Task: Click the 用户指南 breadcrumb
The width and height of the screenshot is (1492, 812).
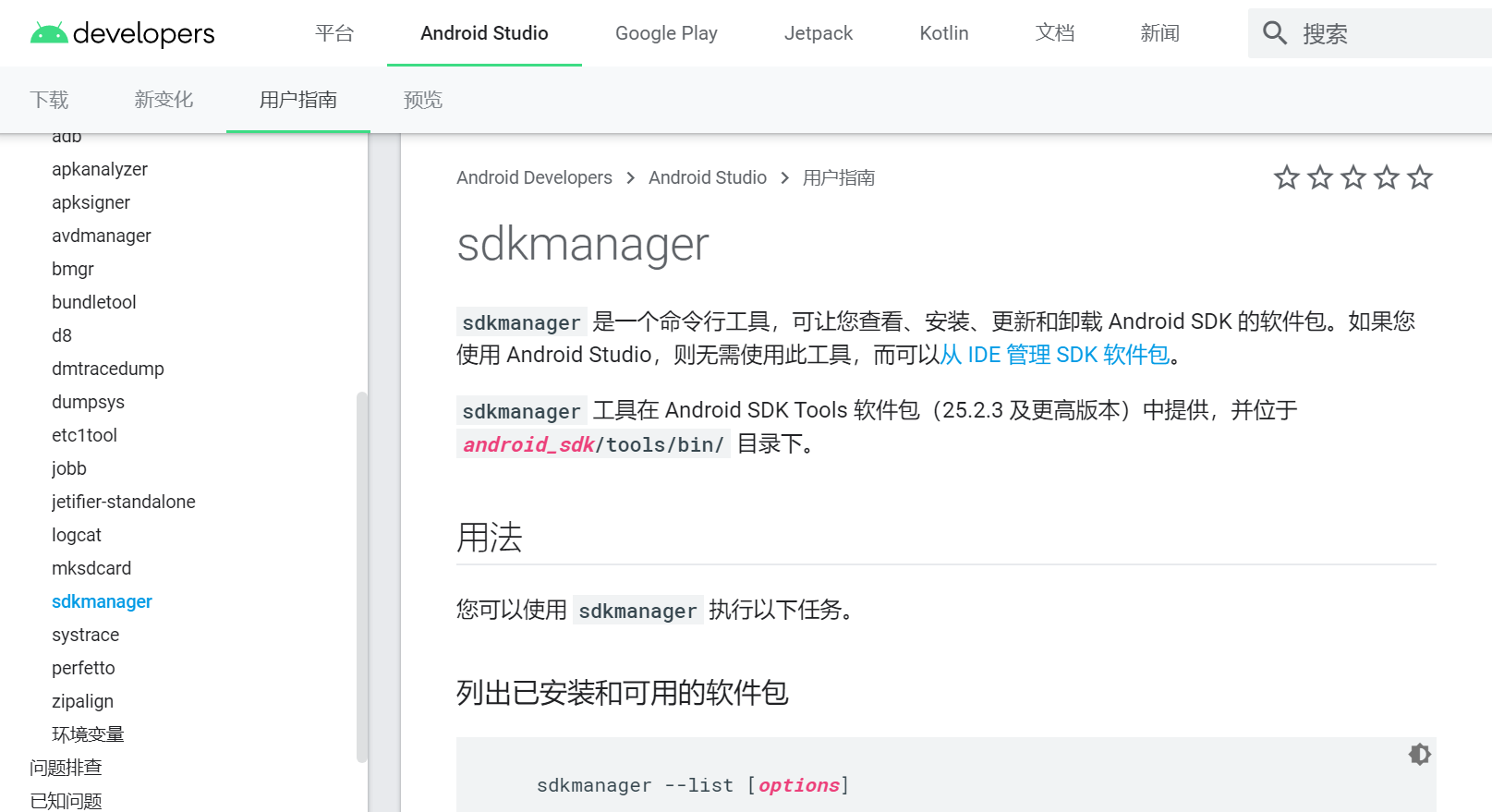Action: (839, 177)
